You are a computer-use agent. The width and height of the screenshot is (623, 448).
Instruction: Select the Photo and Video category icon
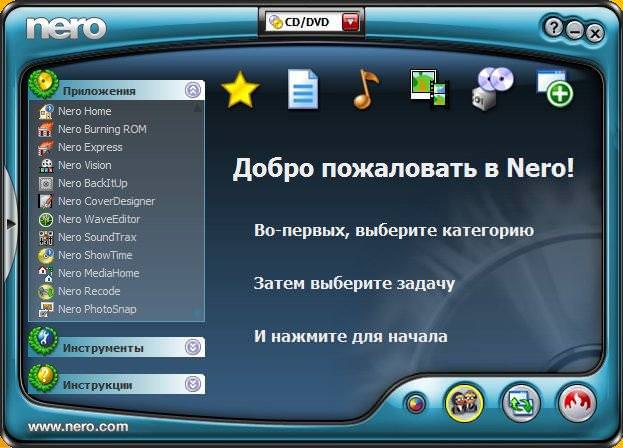[429, 89]
